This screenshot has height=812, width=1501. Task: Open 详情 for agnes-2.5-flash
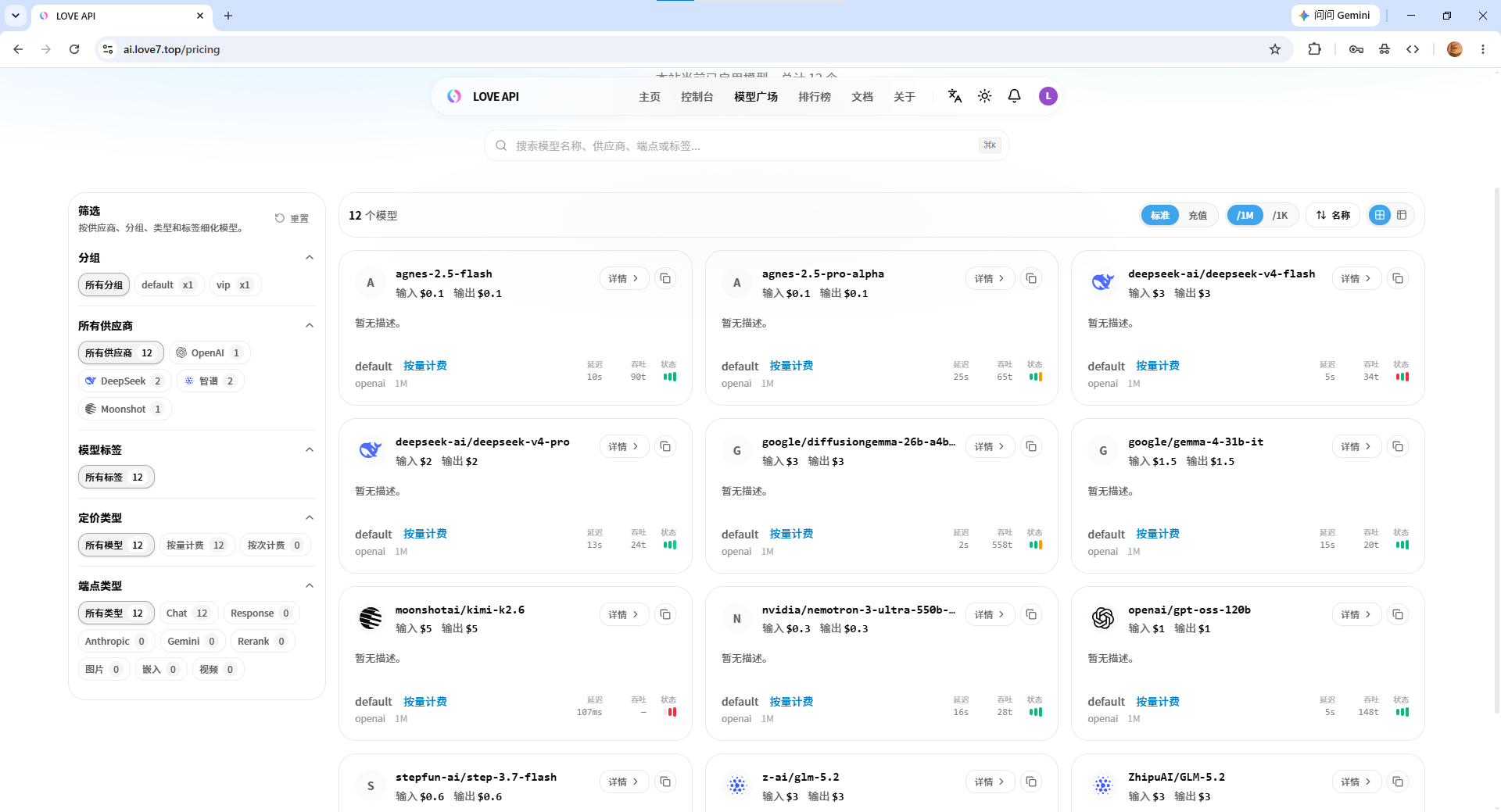(x=624, y=278)
